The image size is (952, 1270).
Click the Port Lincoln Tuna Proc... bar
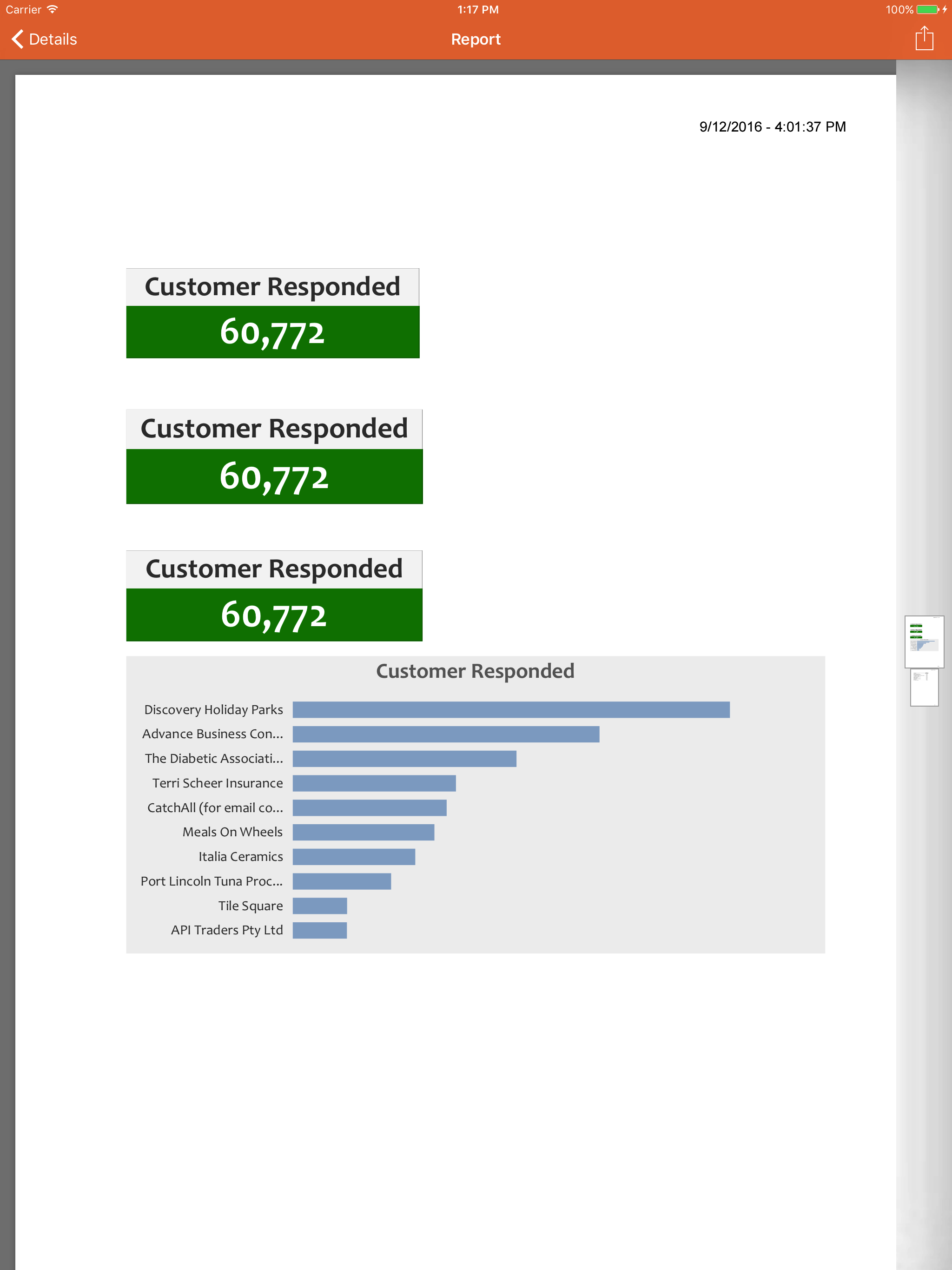click(342, 881)
